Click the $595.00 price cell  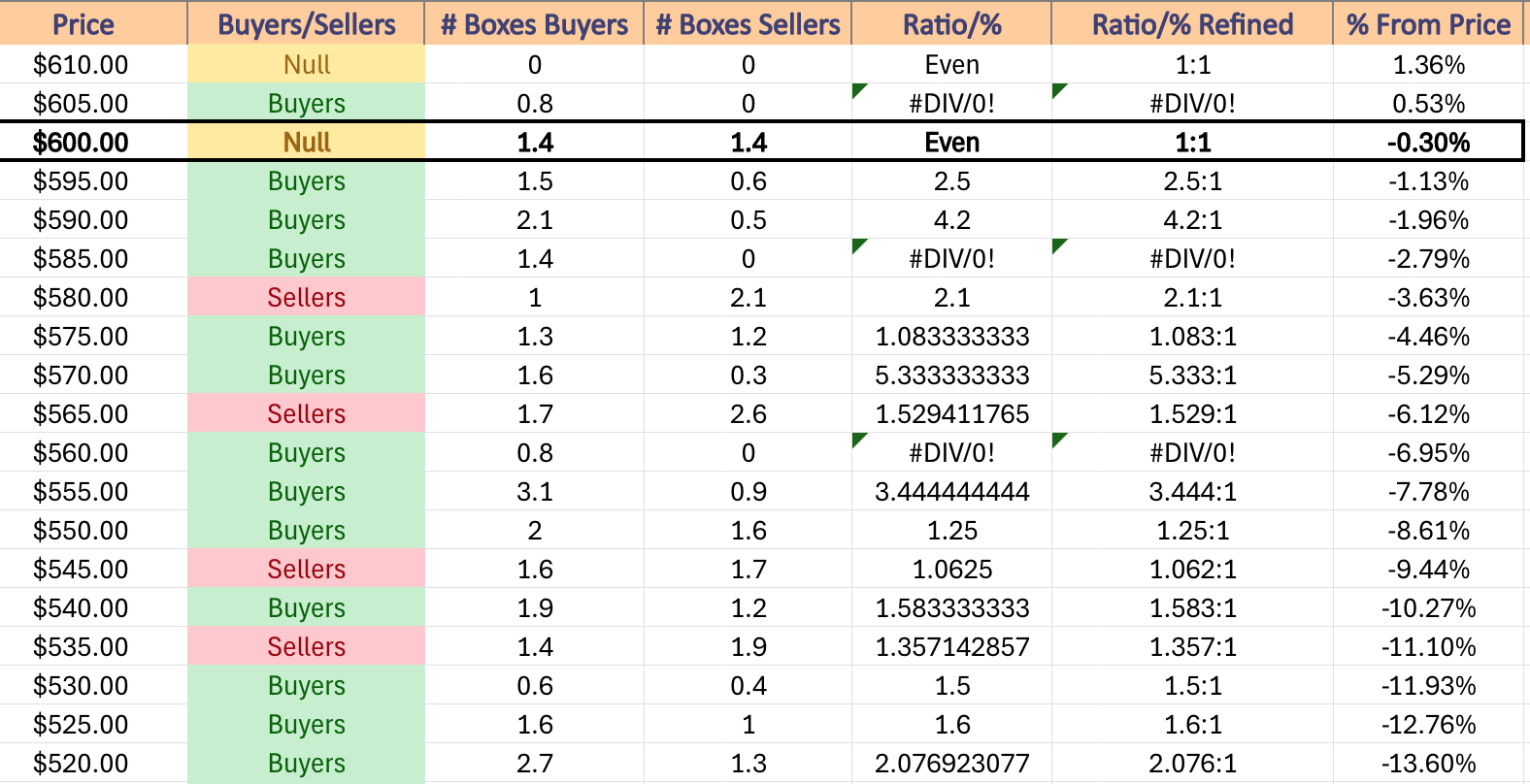pos(93,180)
